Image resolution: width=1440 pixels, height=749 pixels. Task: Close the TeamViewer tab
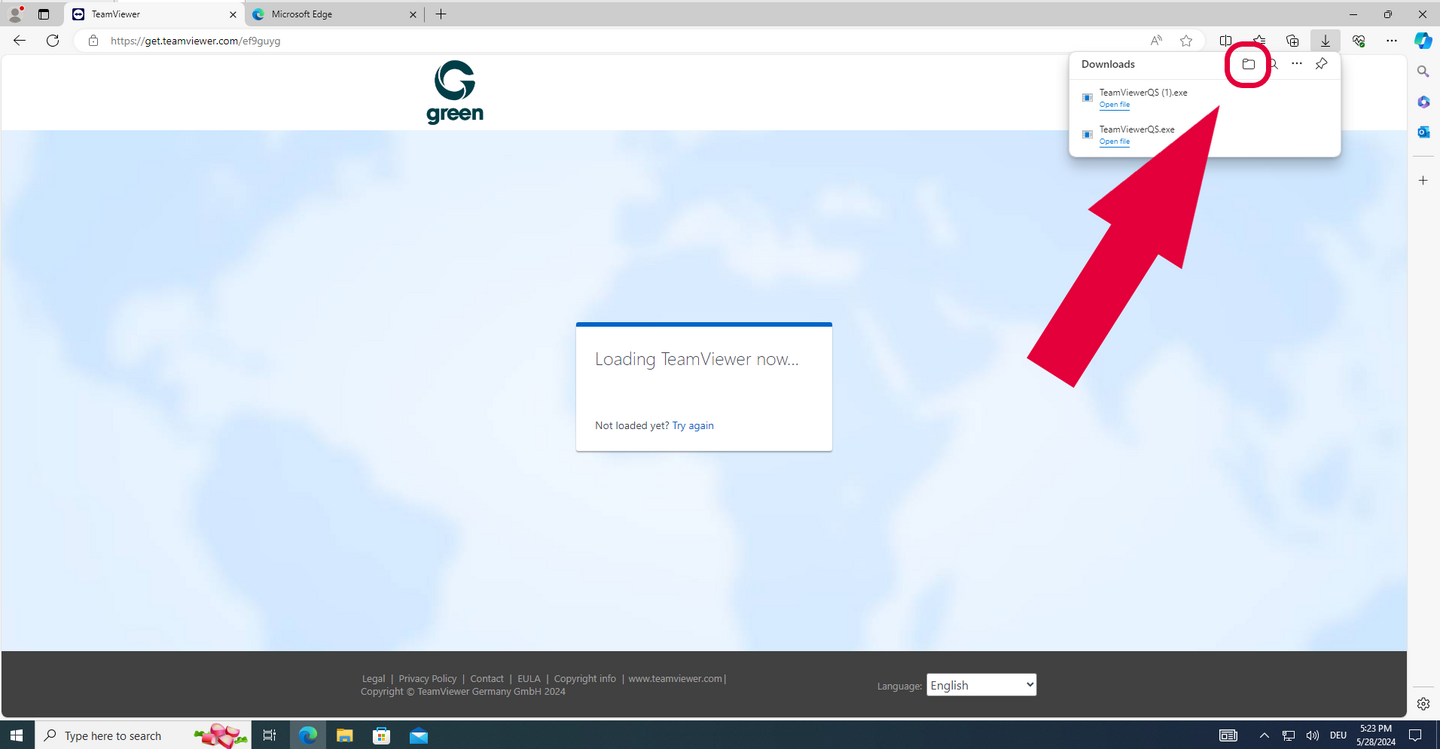coord(233,14)
